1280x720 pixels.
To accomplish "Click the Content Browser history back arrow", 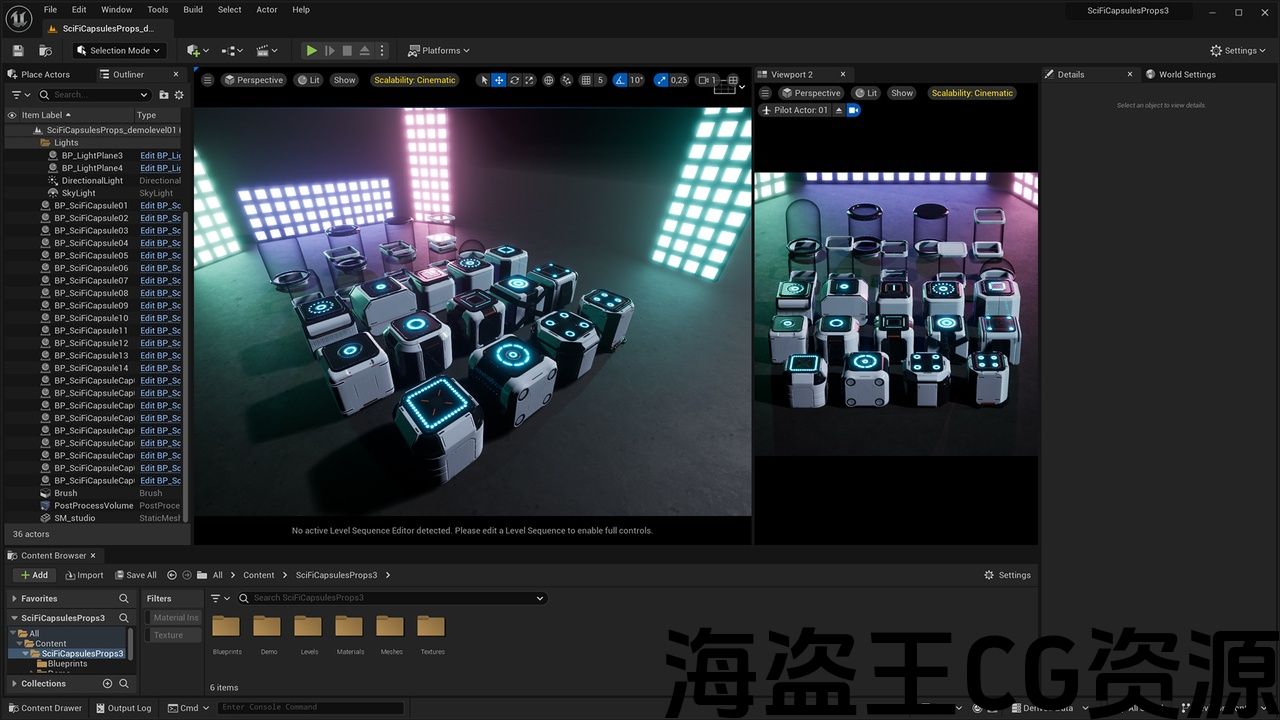I will click(172, 575).
